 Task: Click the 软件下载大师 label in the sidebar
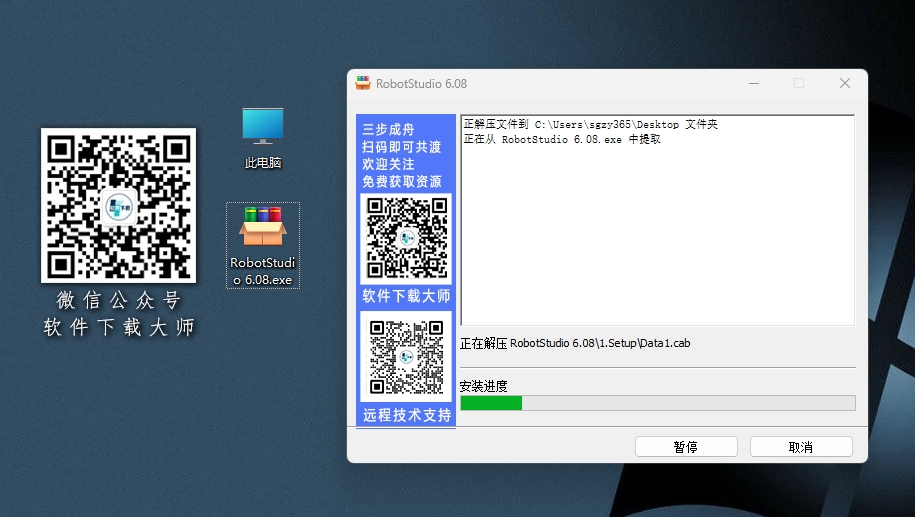(406, 296)
